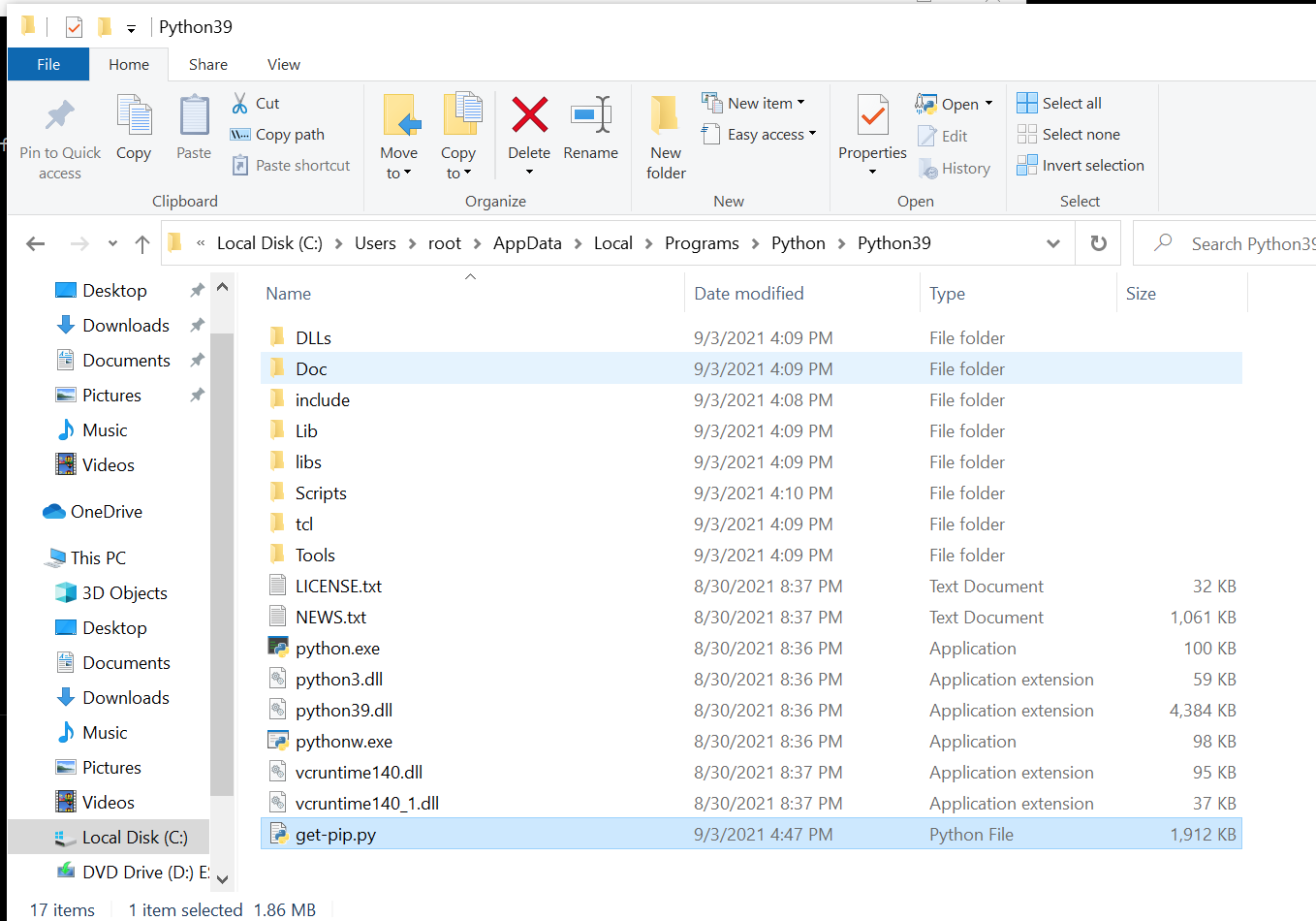1316x921 pixels.
Task: Navigate to Programs in the address path
Action: [x=702, y=243]
